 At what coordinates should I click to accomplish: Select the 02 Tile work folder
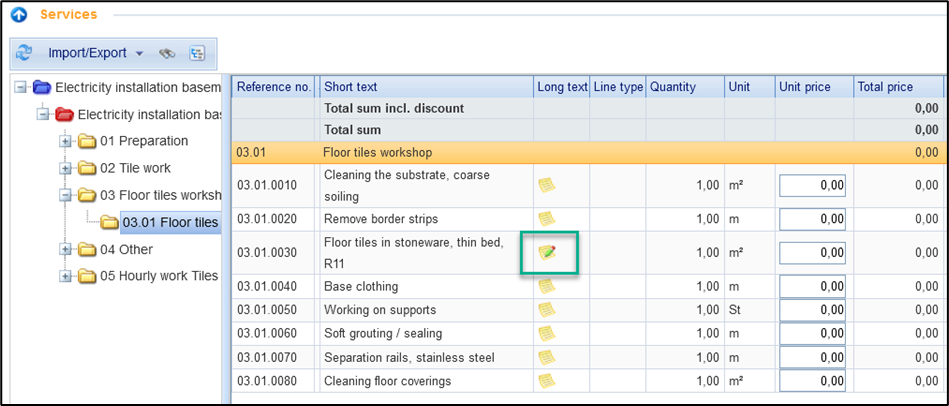click(135, 168)
